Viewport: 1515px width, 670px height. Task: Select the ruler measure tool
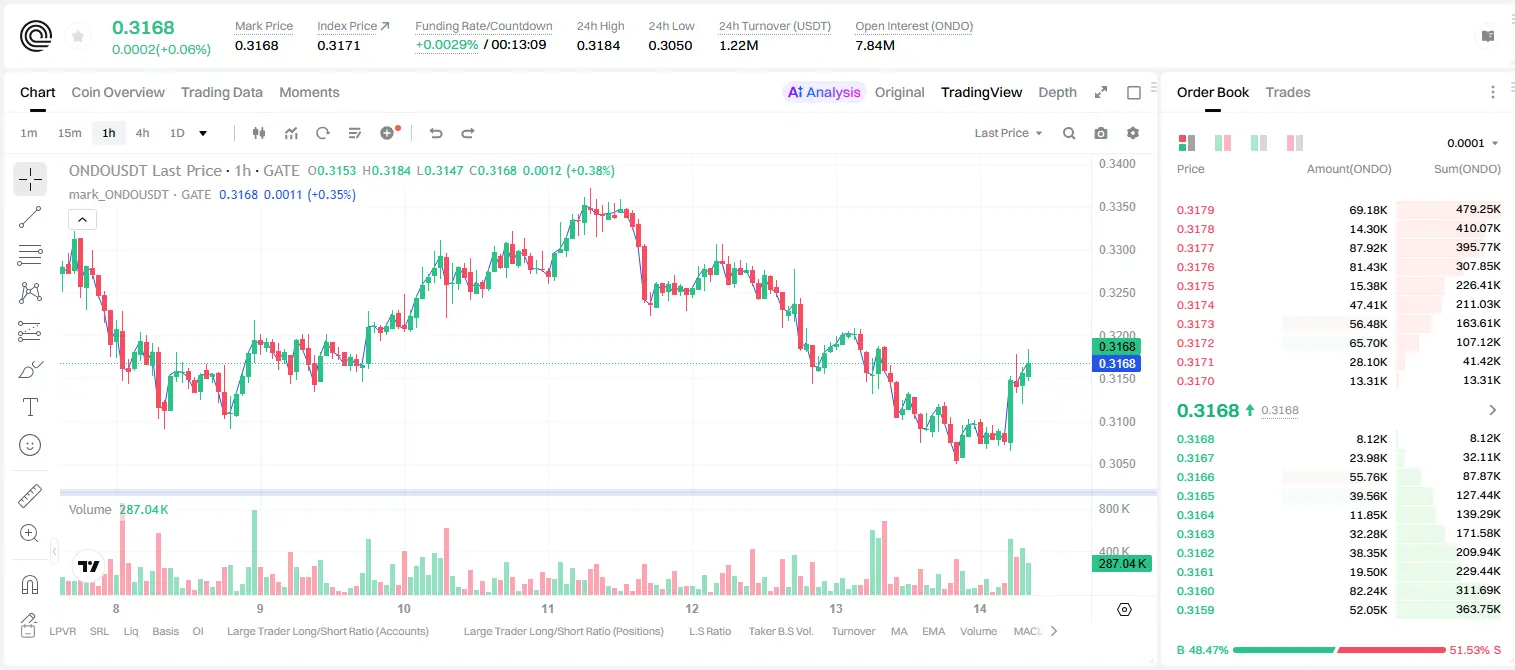click(x=30, y=496)
